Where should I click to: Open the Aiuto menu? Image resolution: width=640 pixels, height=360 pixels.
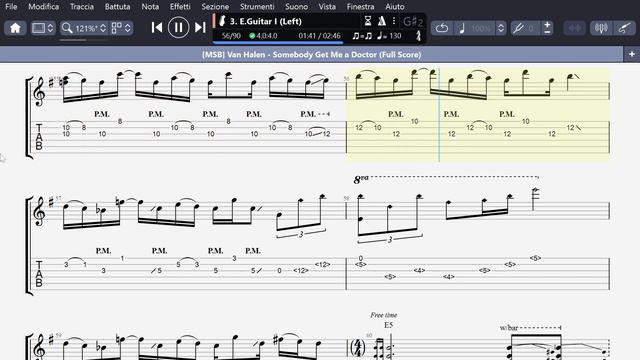[x=395, y=7]
